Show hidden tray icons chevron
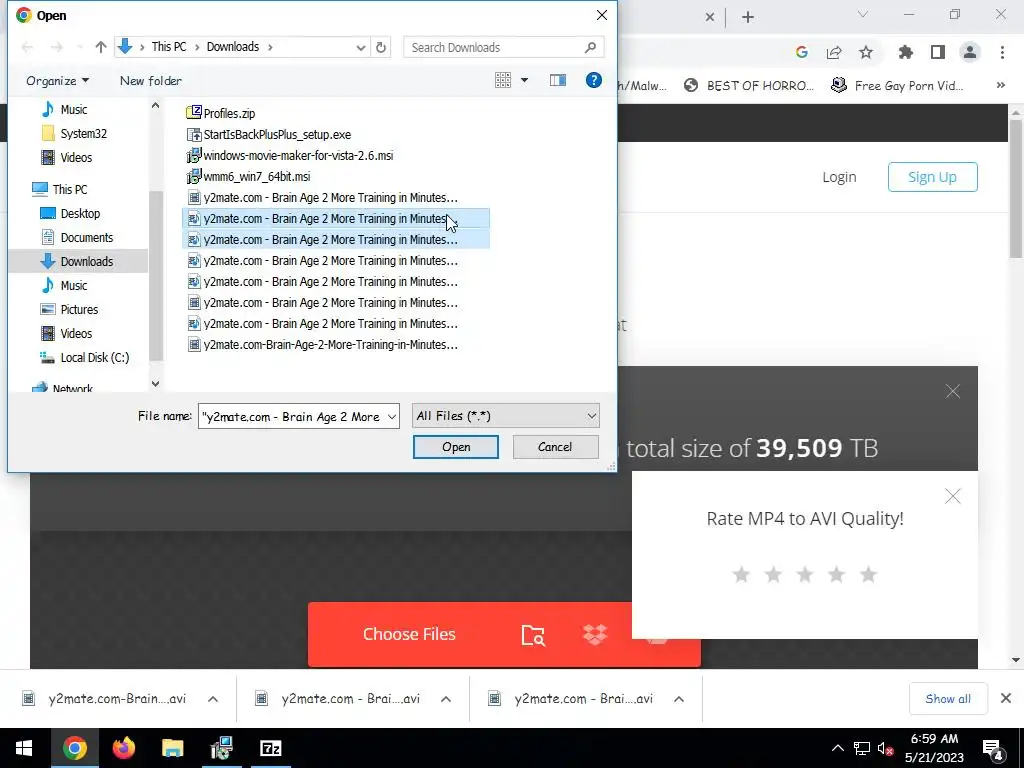This screenshot has width=1024, height=768. (837, 748)
